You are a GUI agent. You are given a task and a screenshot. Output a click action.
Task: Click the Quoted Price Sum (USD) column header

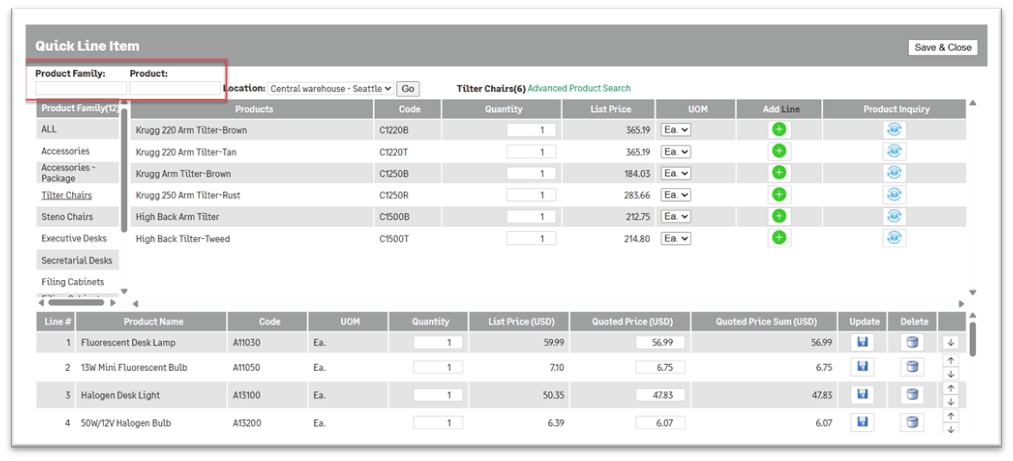765,322
